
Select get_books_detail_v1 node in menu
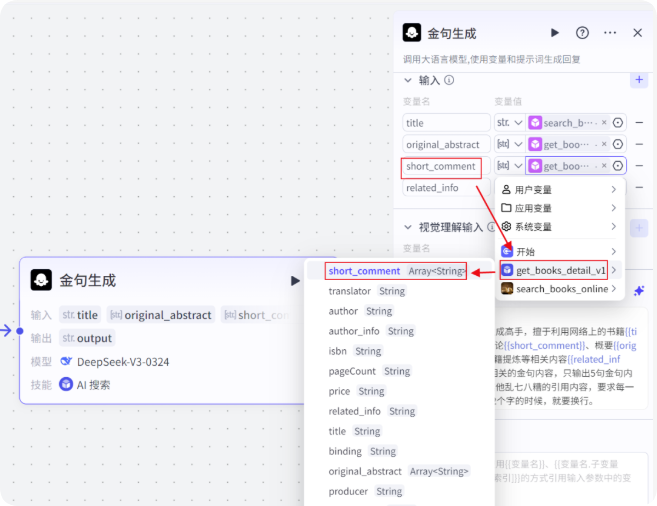[x=559, y=270]
